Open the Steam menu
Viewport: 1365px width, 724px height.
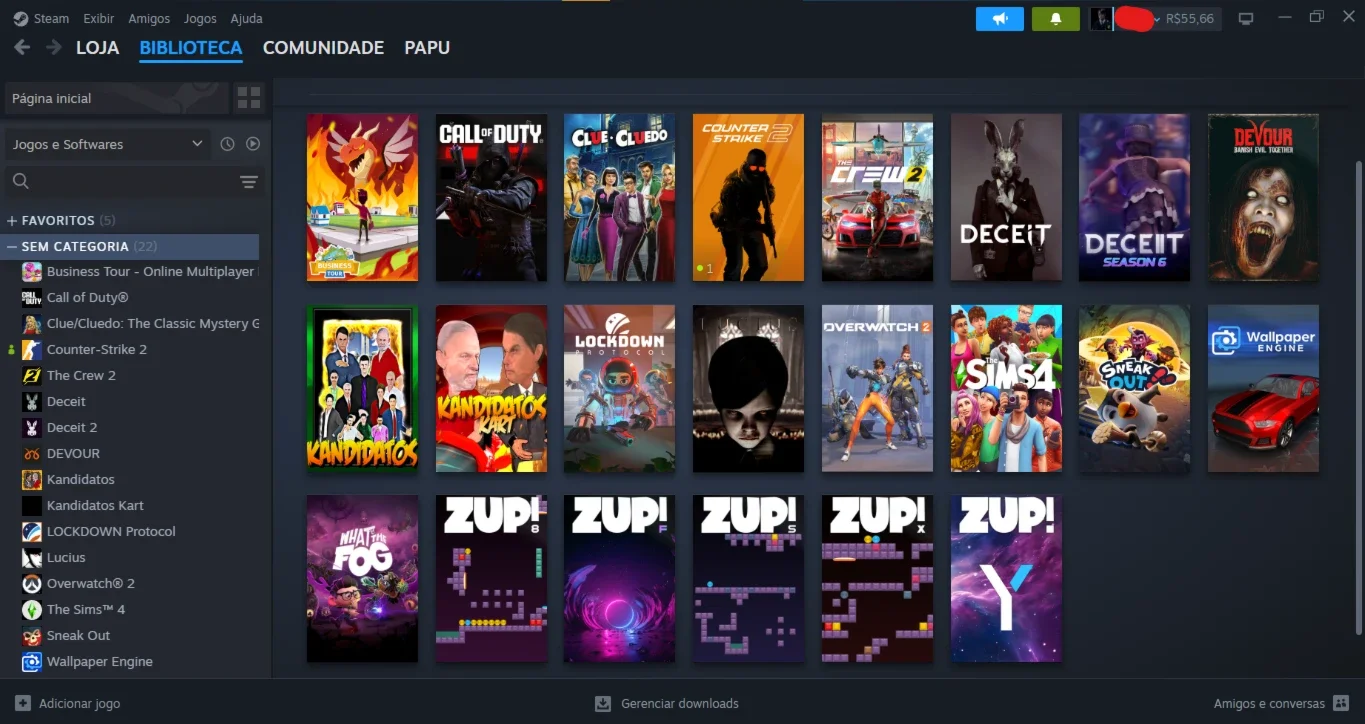42,18
